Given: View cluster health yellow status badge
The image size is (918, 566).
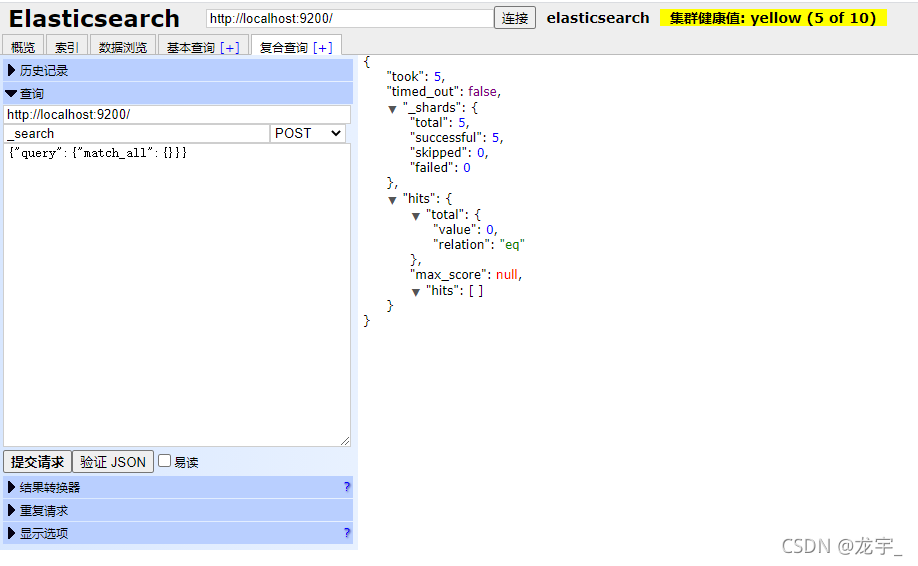Looking at the screenshot, I should pyautogui.click(x=773, y=18).
